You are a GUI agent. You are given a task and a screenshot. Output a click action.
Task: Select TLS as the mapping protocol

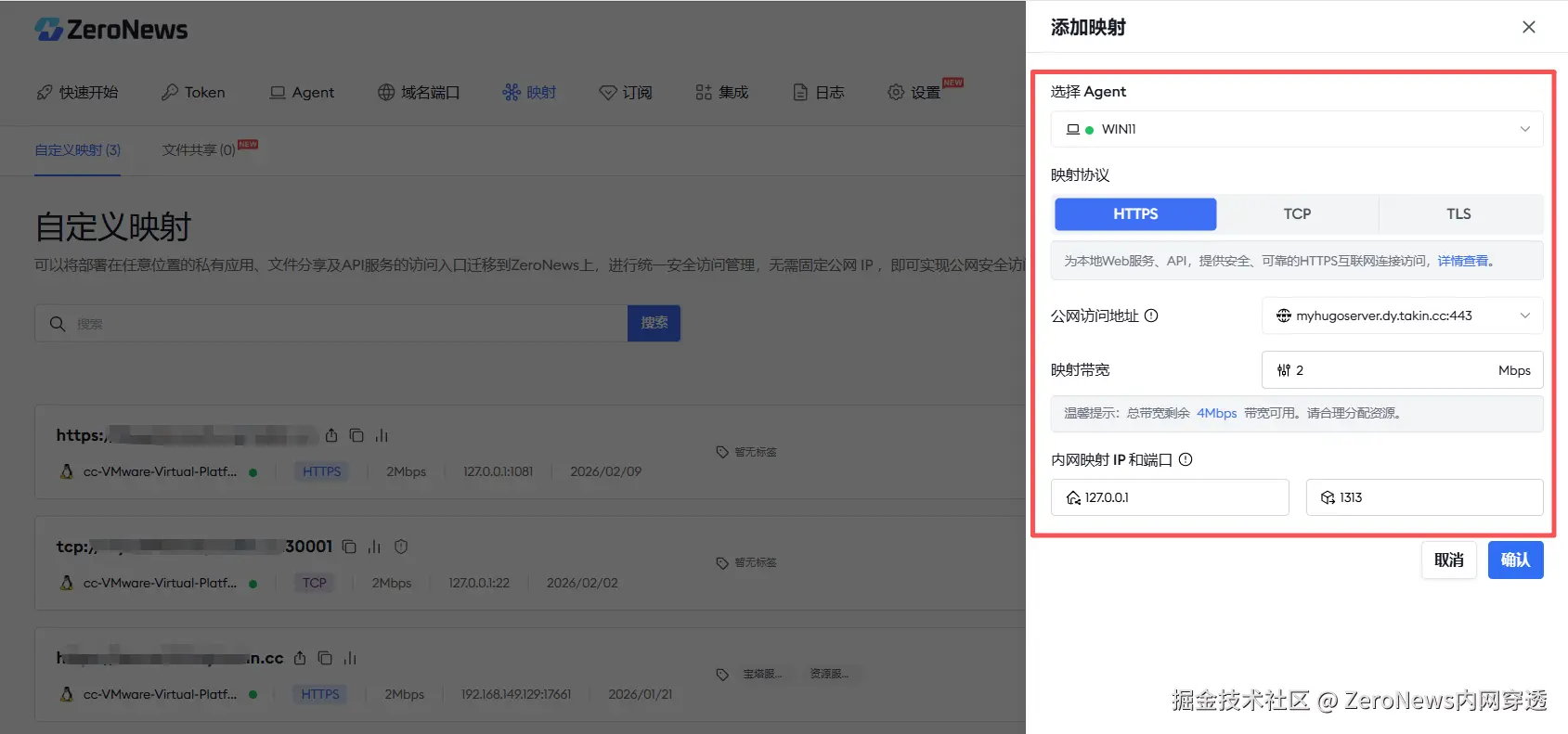coord(1458,213)
